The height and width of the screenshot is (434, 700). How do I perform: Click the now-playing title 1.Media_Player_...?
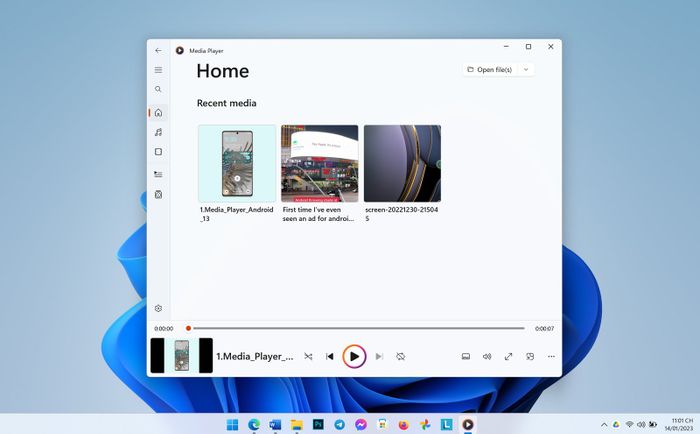[255, 356]
